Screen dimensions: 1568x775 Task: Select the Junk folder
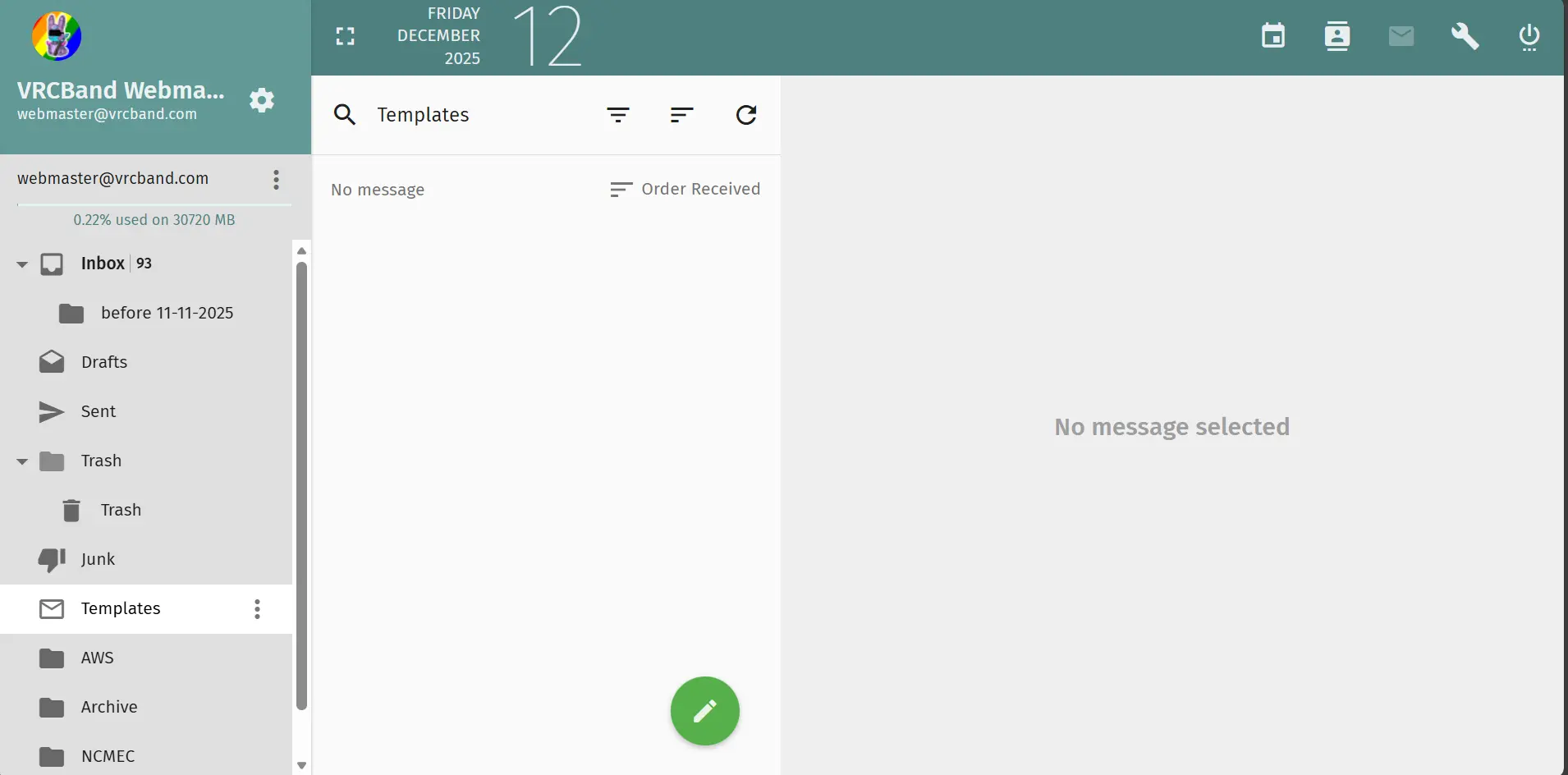(98, 559)
